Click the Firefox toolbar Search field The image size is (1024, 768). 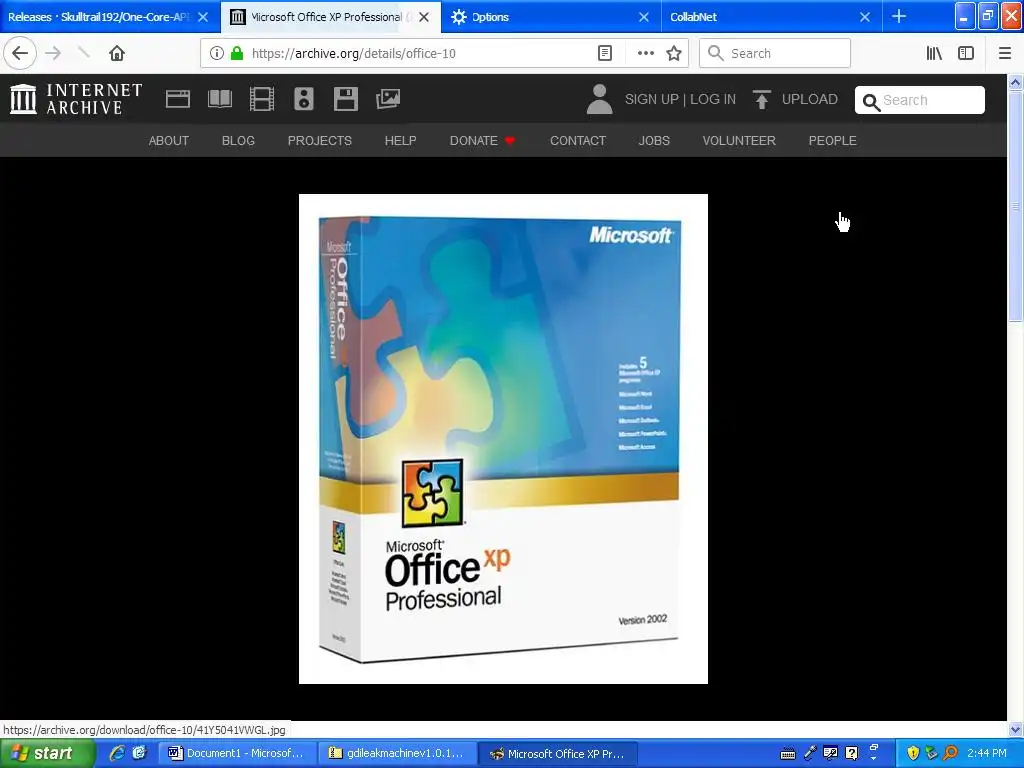[x=775, y=53]
